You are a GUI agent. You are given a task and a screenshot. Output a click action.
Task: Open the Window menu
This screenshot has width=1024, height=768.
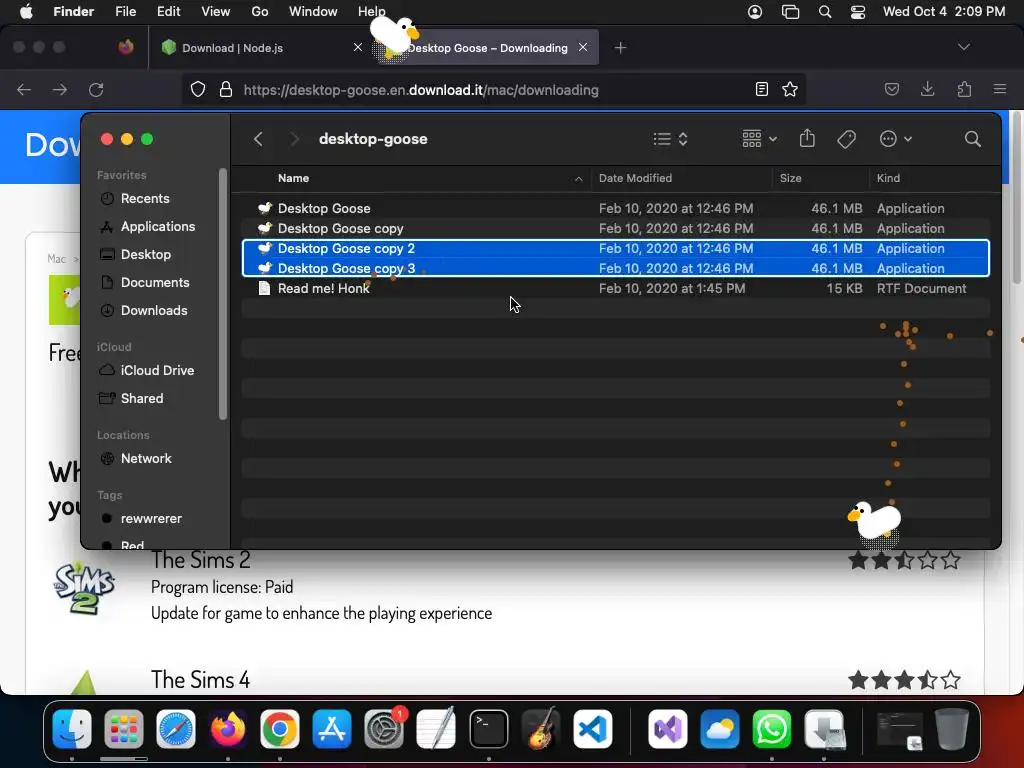313,12
